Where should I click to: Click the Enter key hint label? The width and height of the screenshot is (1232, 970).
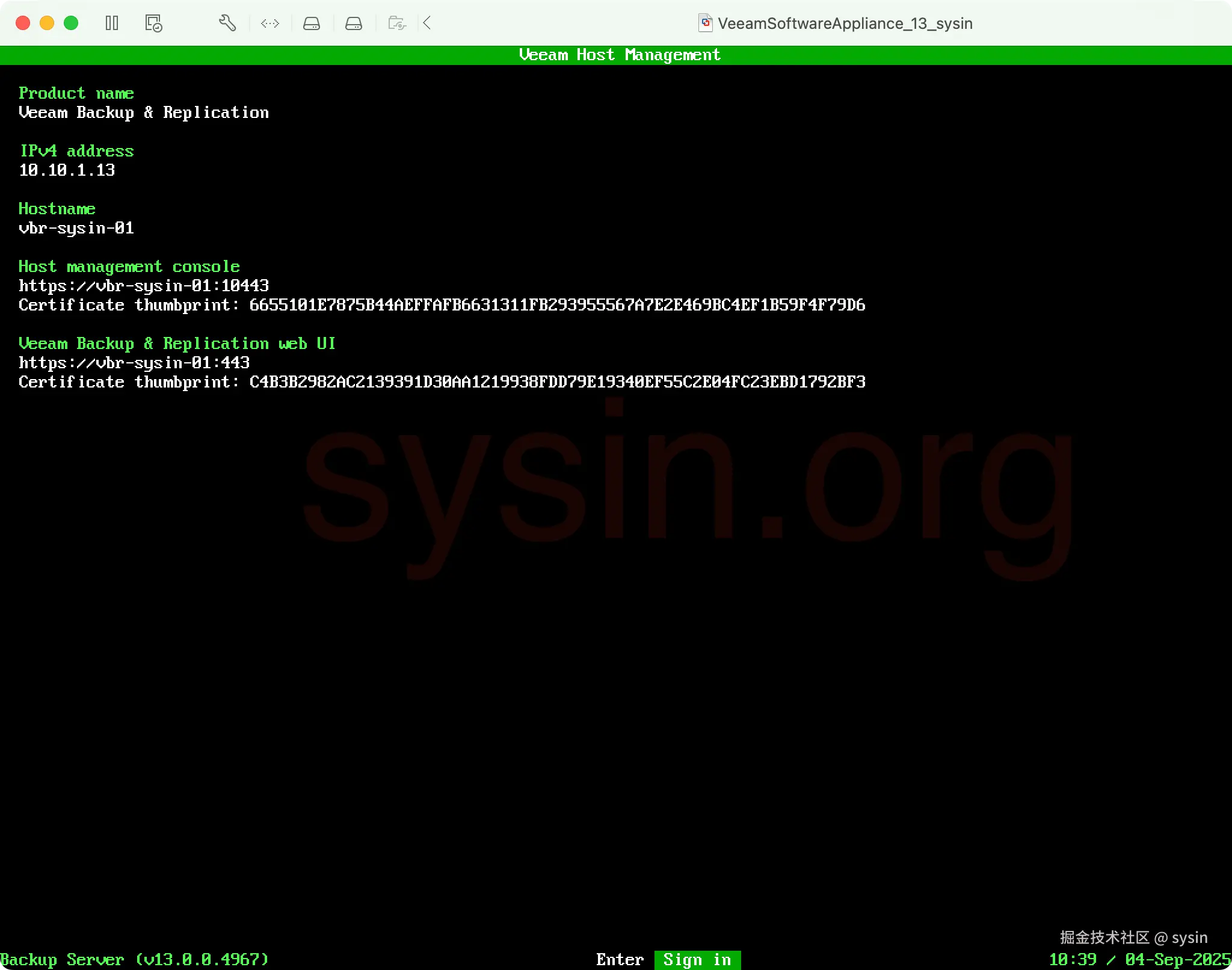coord(620,959)
